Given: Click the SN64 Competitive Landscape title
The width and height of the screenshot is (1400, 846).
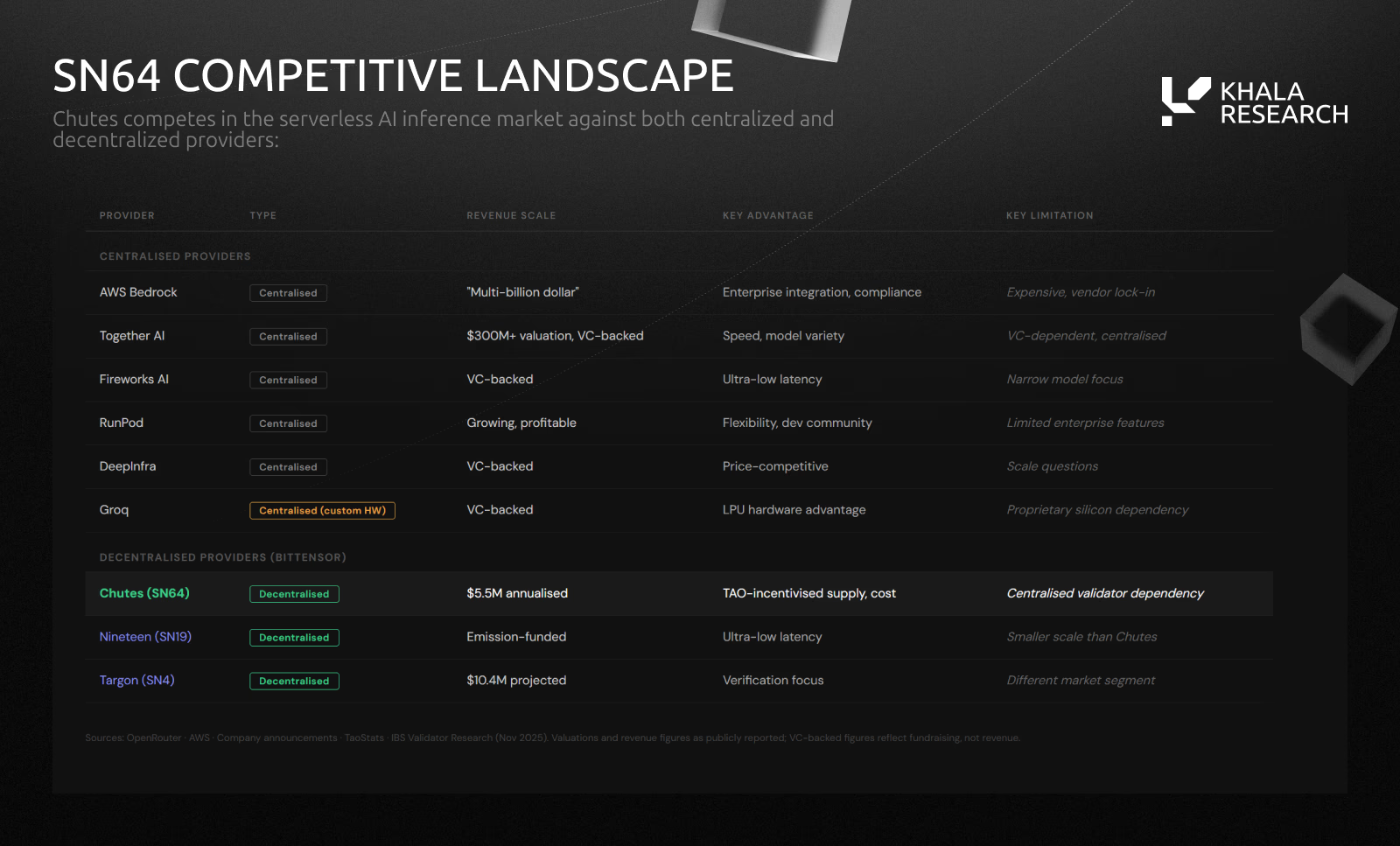Looking at the screenshot, I should click(x=393, y=75).
